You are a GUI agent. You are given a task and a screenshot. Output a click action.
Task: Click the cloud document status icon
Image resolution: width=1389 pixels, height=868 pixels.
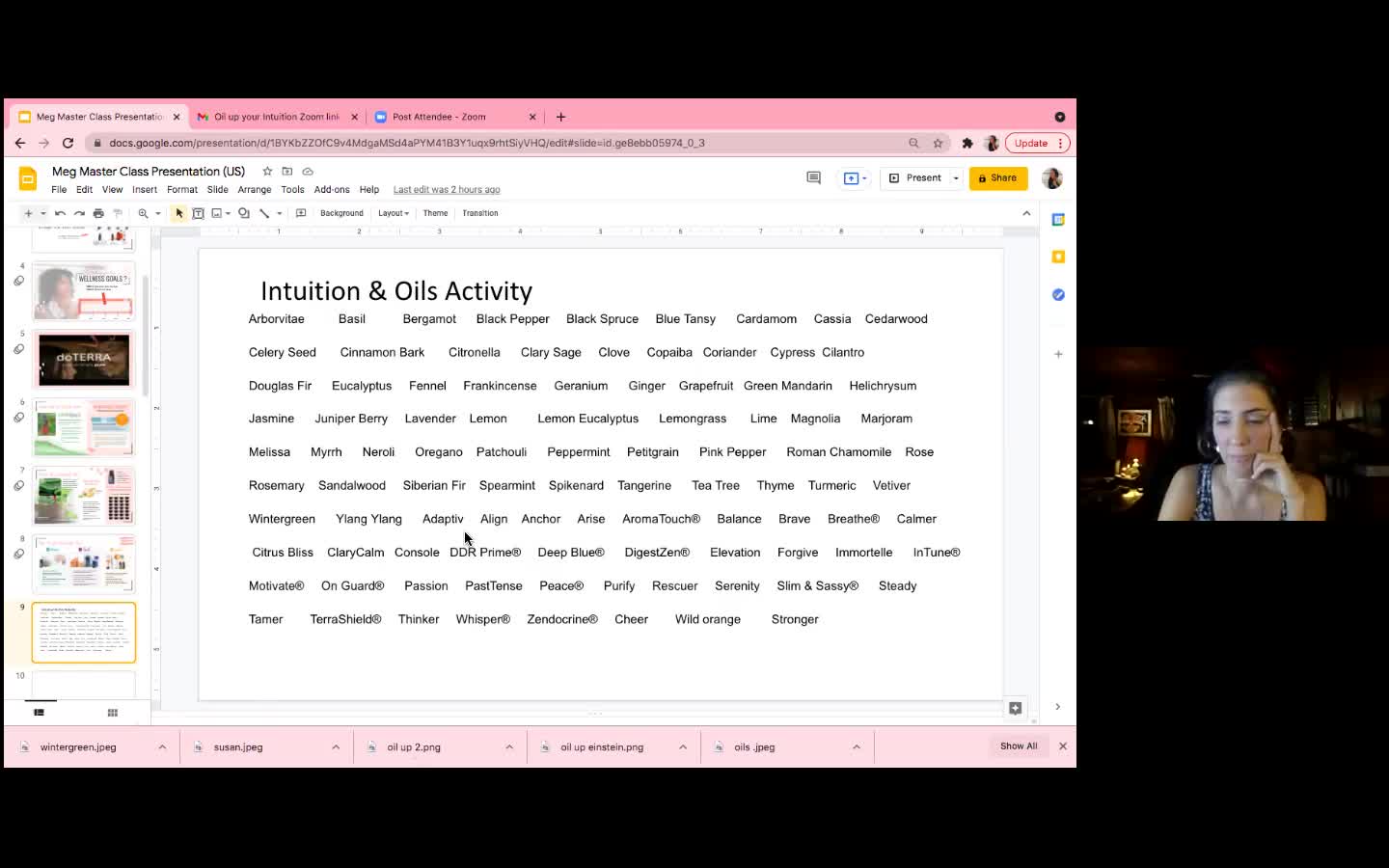coord(308,172)
